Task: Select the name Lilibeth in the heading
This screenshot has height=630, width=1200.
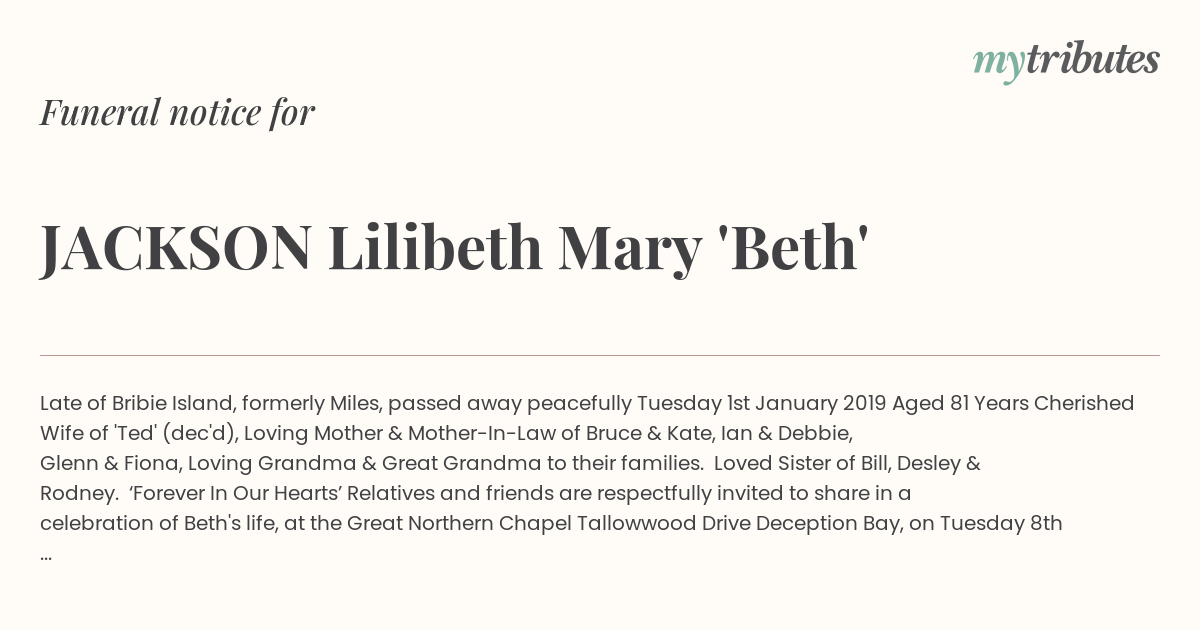Action: [435, 248]
